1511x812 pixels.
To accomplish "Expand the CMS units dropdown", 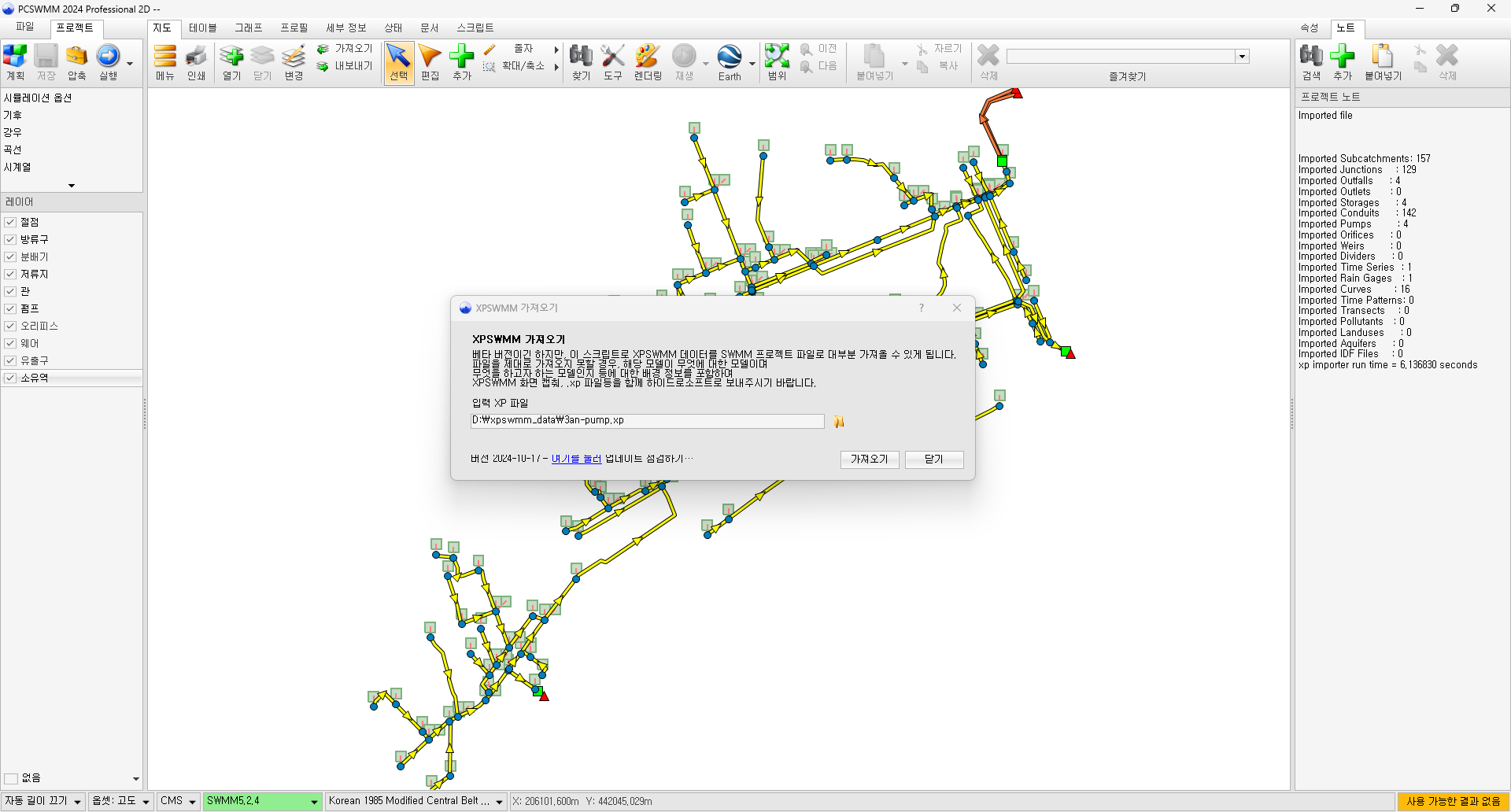I will [x=192, y=802].
